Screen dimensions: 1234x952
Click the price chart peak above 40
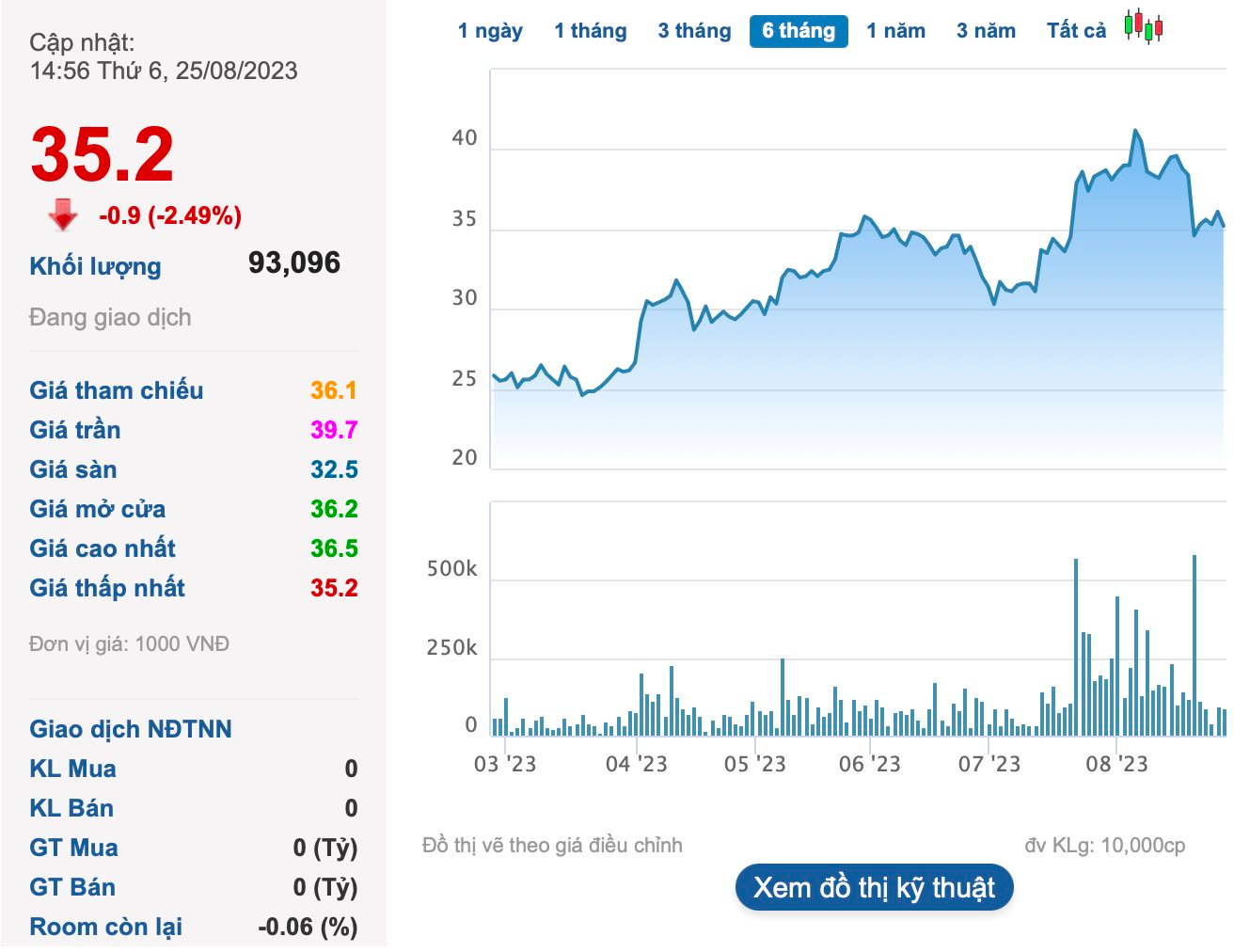[x=1135, y=131]
